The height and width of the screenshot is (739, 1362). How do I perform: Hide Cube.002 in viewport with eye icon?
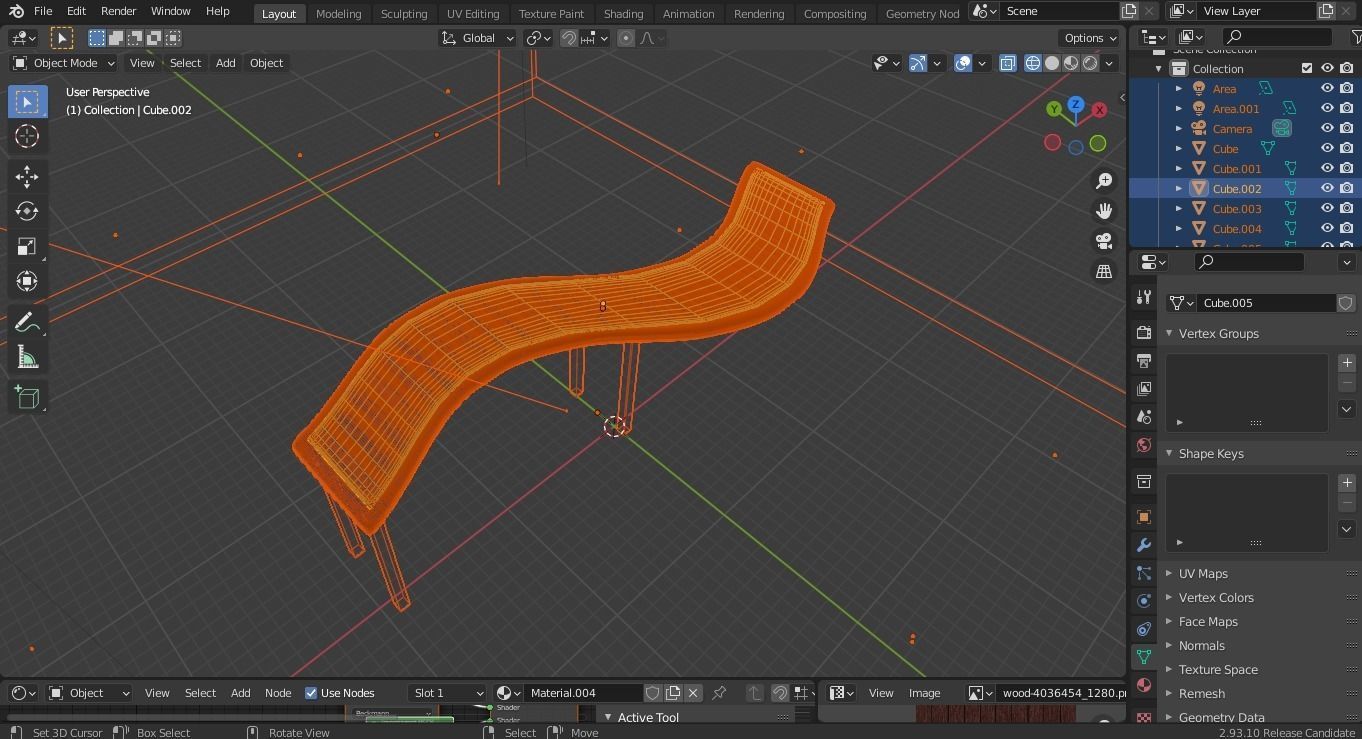click(x=1327, y=188)
